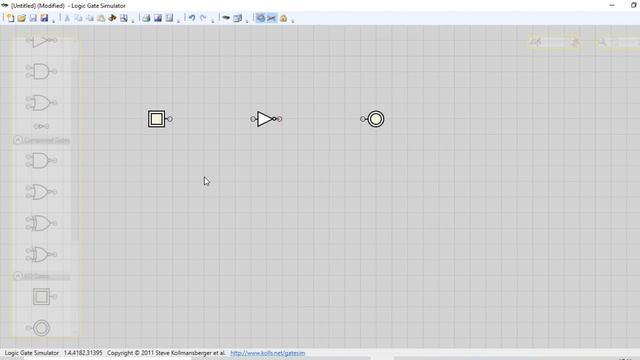Viewport: 640px width, 360px height.
Task: Undo the last action
Action: click(x=191, y=18)
